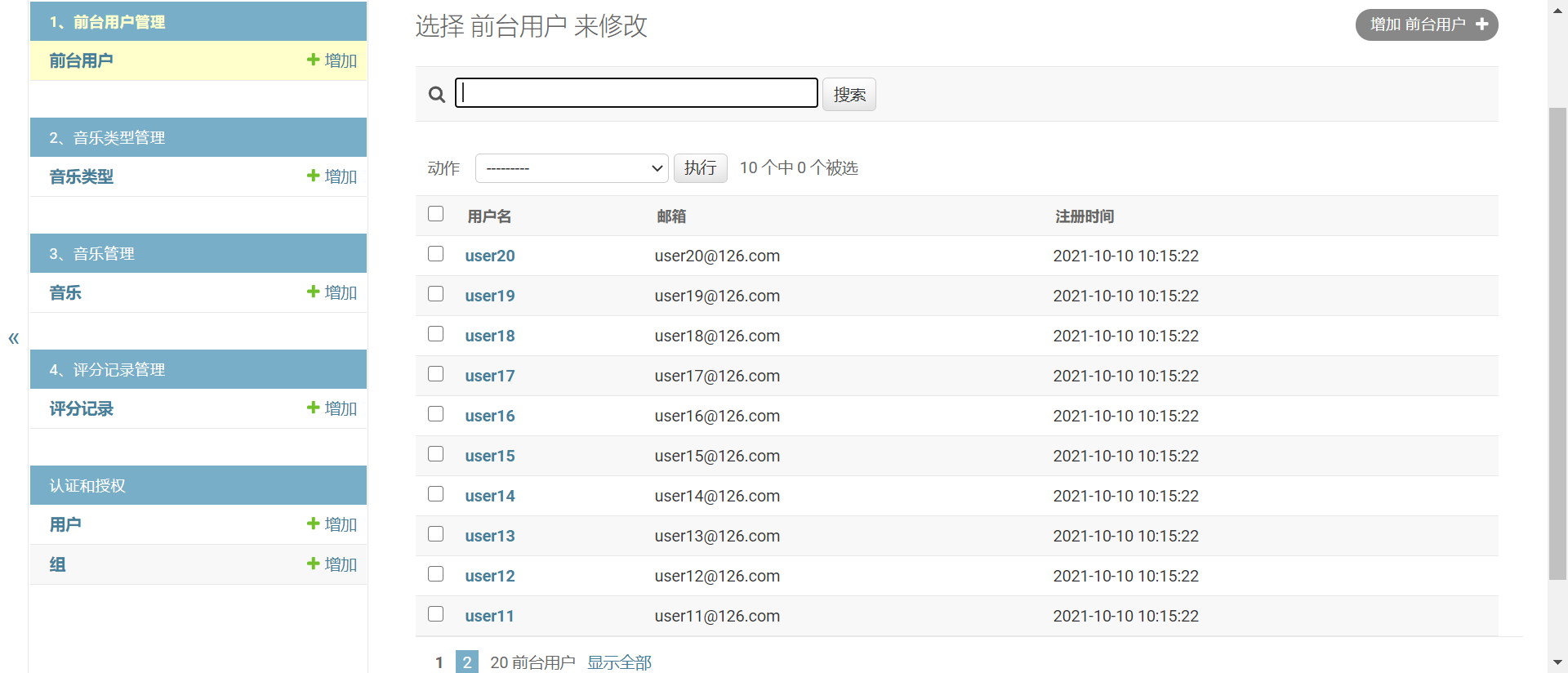1568x673 pixels.
Task: Click email user12@126.com cell
Action: coord(717,576)
